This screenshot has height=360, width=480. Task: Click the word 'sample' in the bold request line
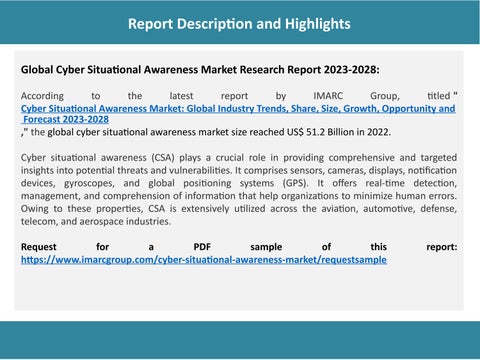(266, 247)
